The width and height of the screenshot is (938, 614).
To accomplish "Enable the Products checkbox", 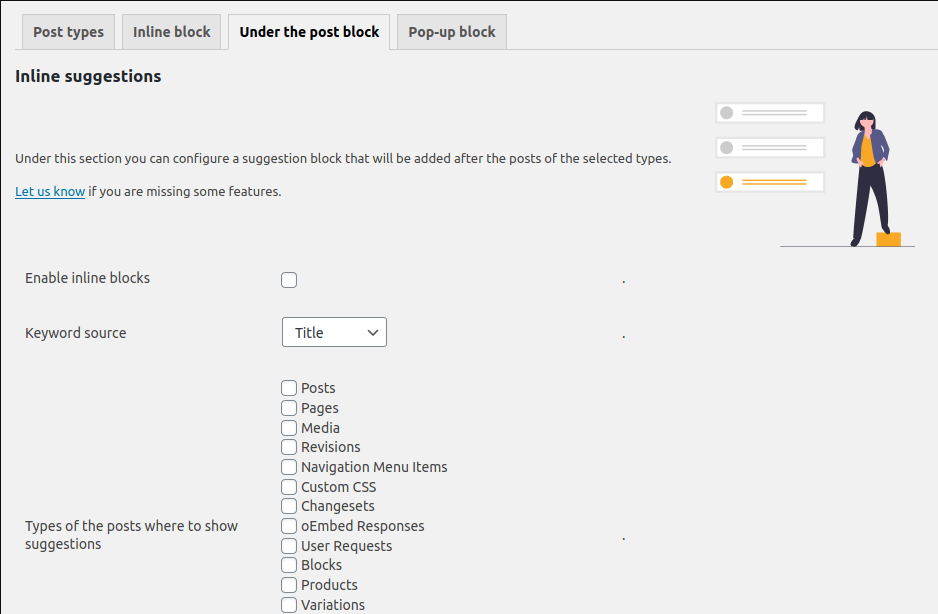I will 289,585.
